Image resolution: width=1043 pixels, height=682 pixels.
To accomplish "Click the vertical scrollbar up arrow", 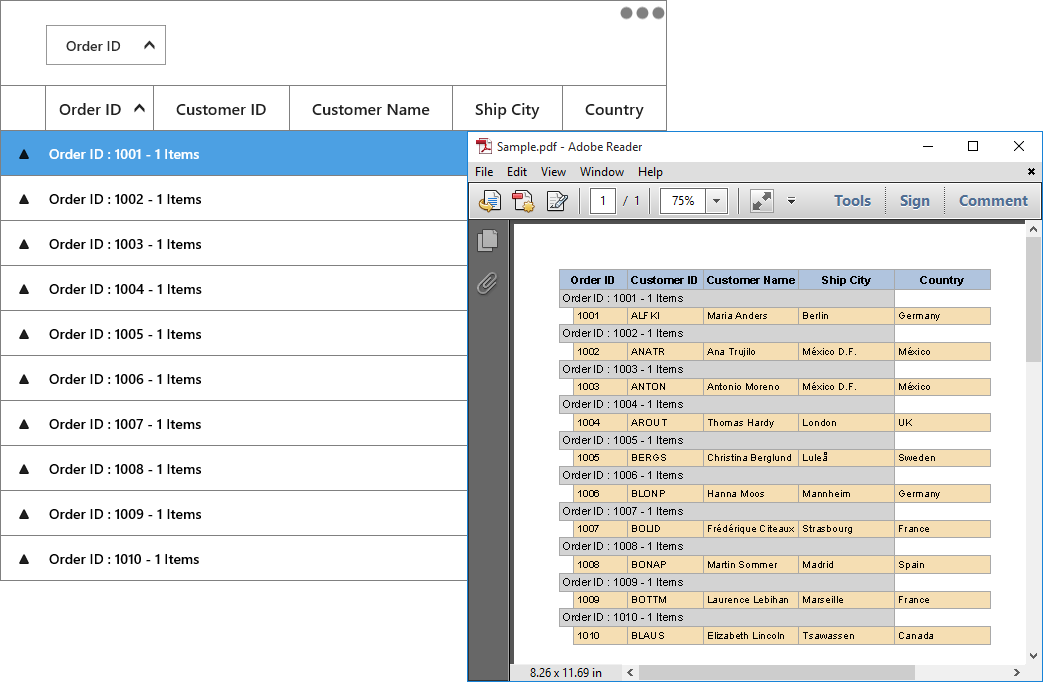I will [1033, 230].
